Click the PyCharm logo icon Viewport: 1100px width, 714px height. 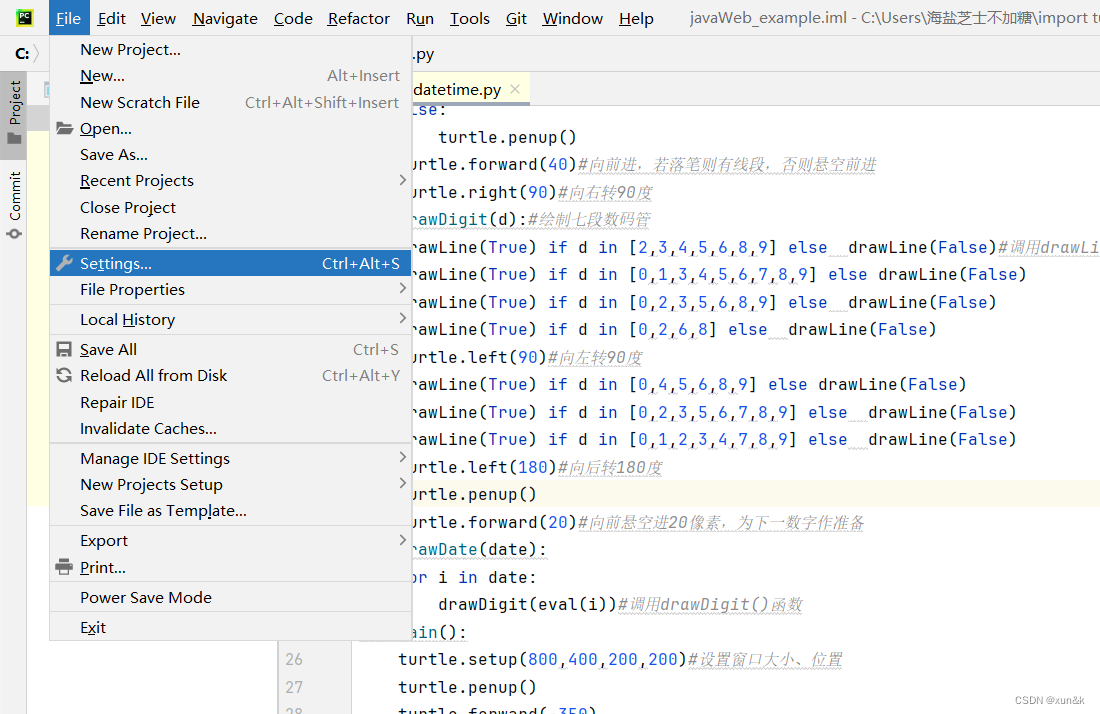pyautogui.click(x=23, y=17)
